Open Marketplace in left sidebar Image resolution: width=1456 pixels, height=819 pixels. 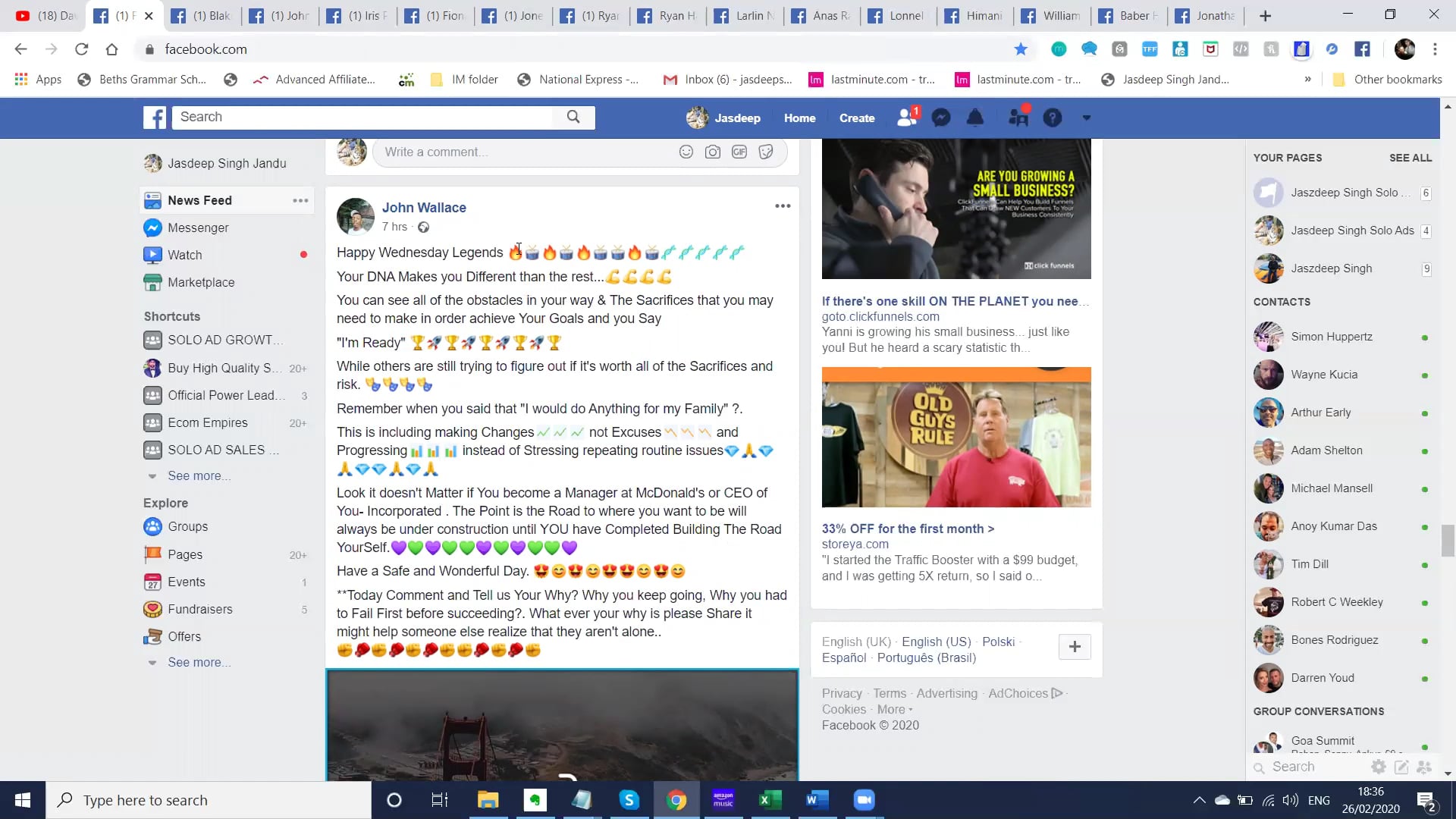[x=201, y=282]
